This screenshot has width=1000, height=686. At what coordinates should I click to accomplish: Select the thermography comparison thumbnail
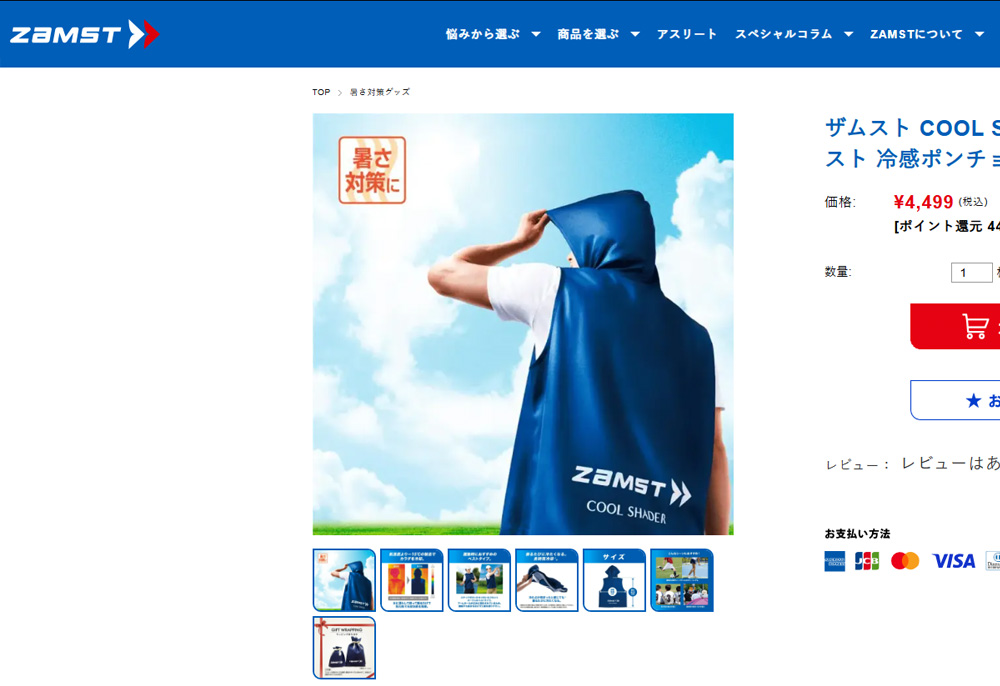(412, 580)
